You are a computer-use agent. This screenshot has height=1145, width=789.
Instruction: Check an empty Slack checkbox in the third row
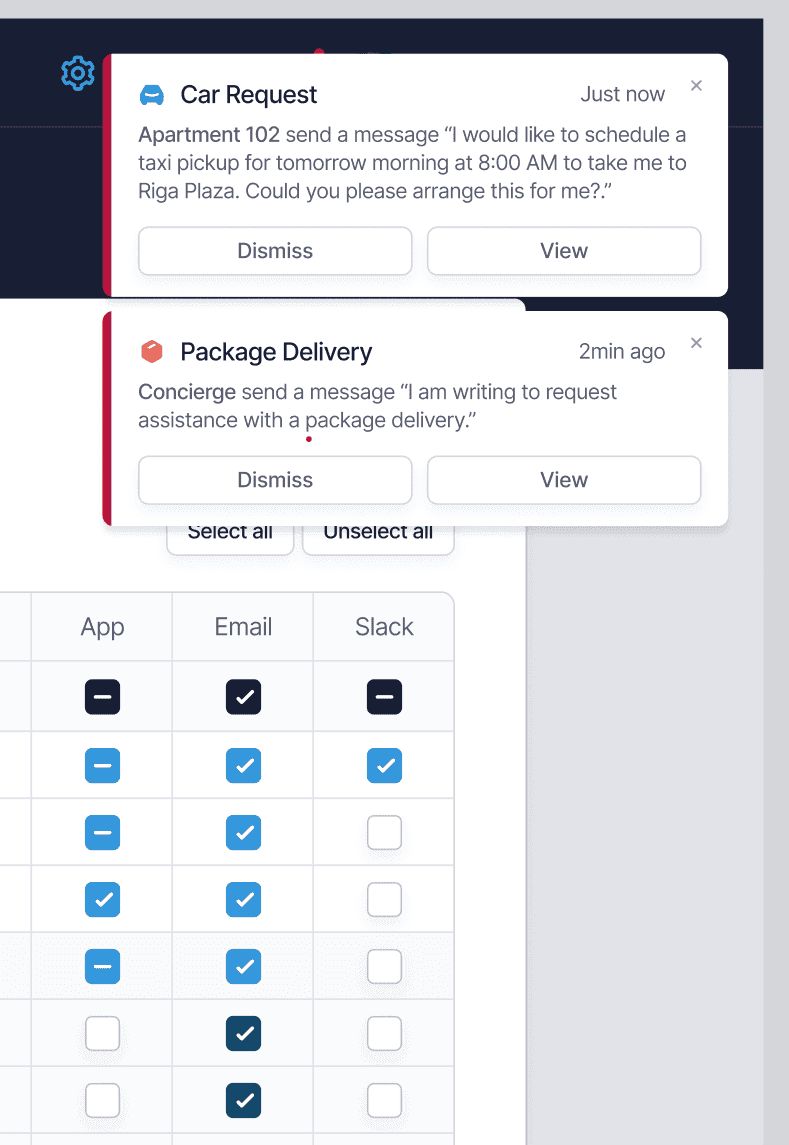[x=384, y=832]
